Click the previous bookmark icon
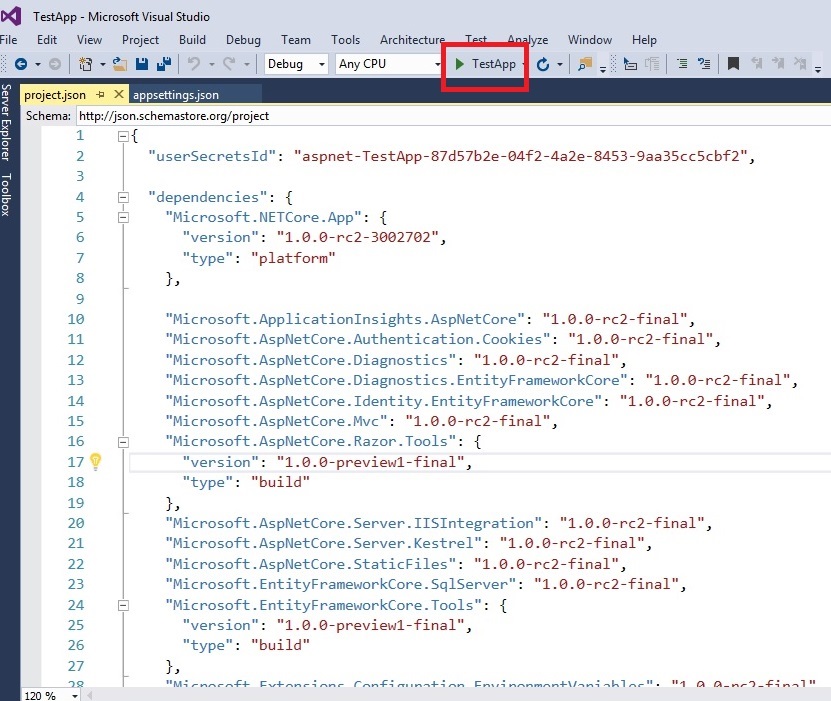This screenshot has height=701, width=831. click(756, 64)
